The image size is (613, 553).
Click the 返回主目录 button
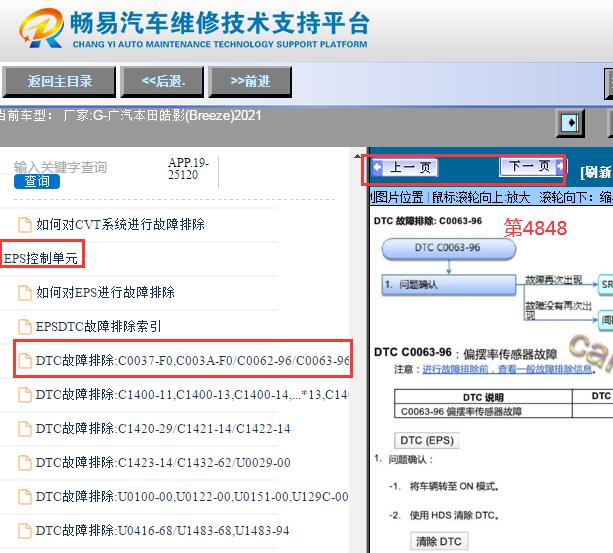pos(59,81)
